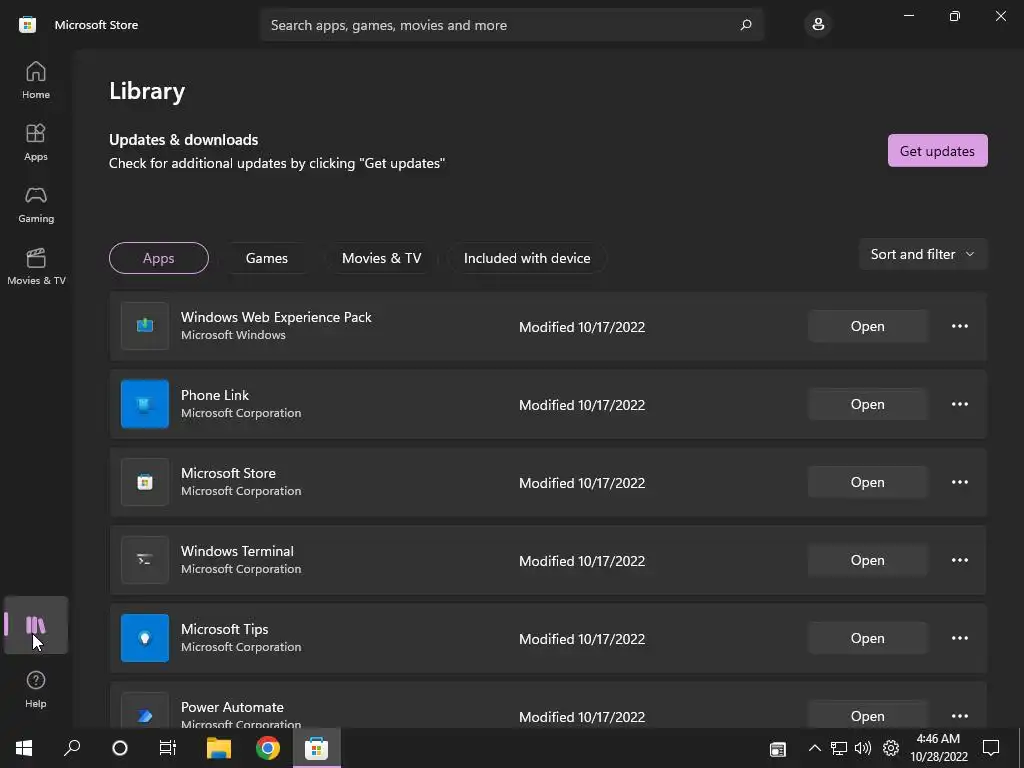
Task: Click the Power Automate app icon
Action: pyautogui.click(x=145, y=712)
